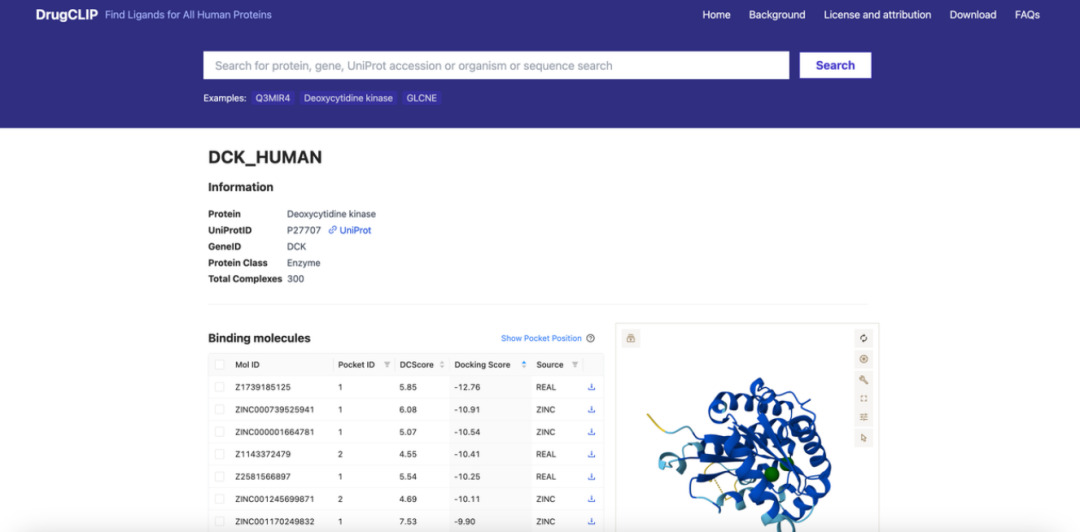Image resolution: width=1080 pixels, height=532 pixels.
Task: Click the Search button
Action: (835, 65)
